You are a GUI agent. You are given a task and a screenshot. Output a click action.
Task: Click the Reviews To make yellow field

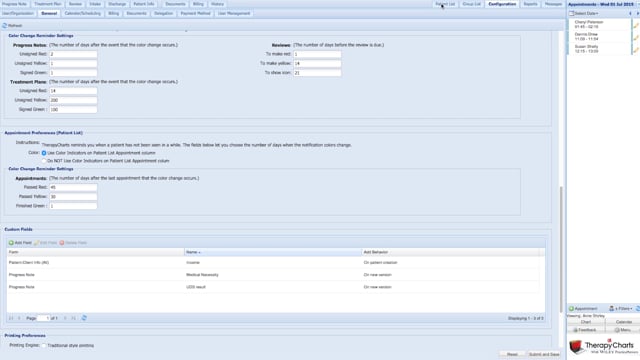(317, 64)
